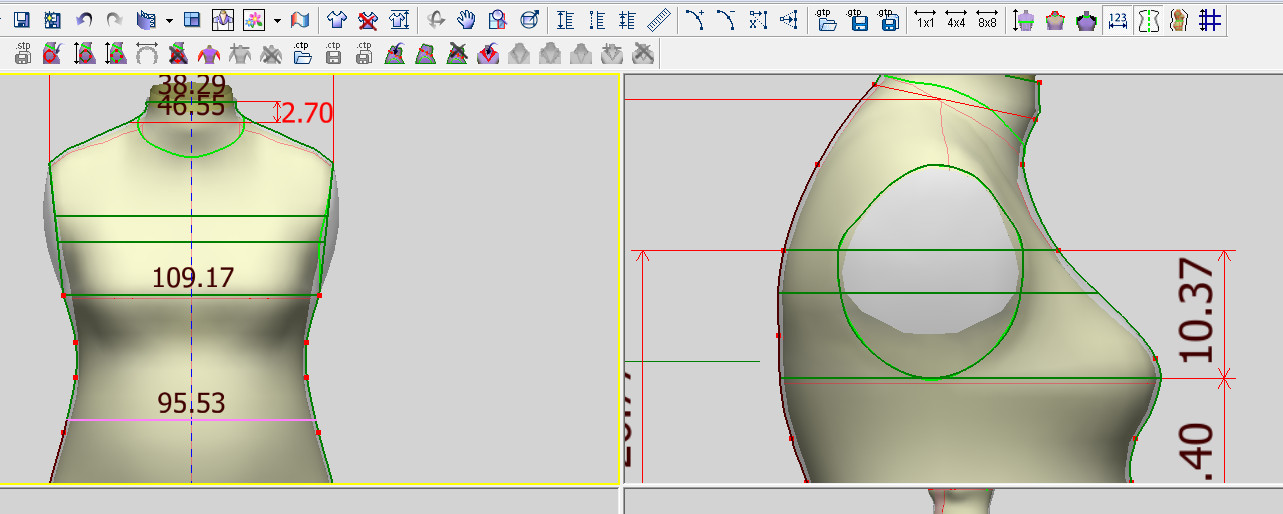Click the diagonal ruler measure tool

[657, 20]
